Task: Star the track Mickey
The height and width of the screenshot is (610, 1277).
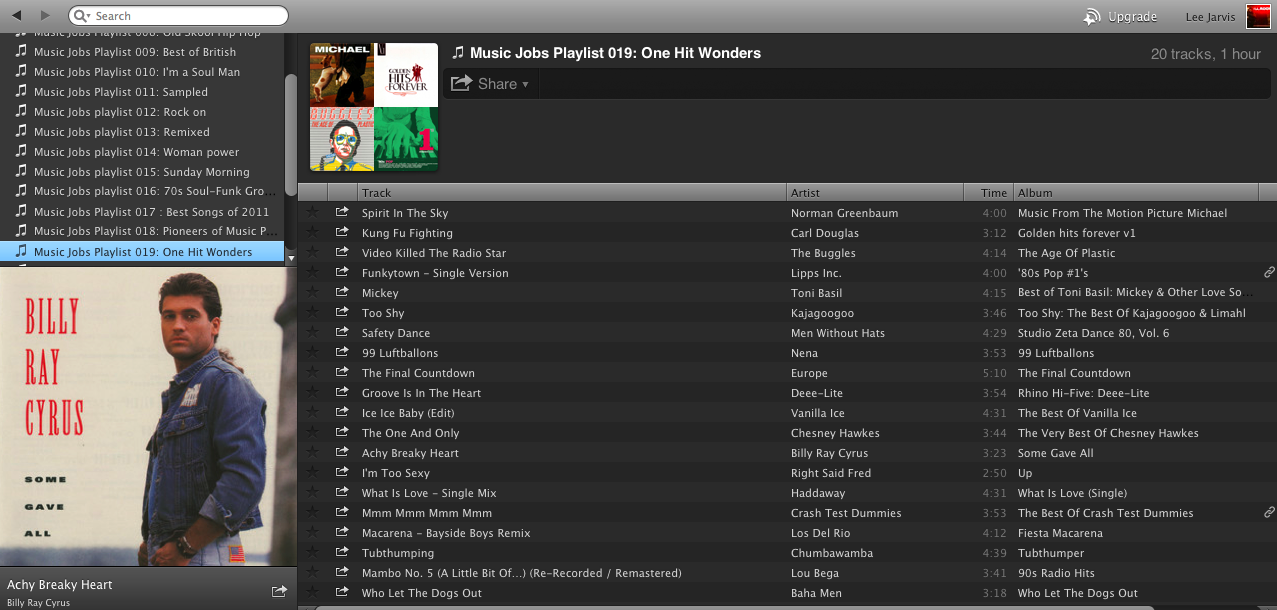Action: tap(312, 292)
